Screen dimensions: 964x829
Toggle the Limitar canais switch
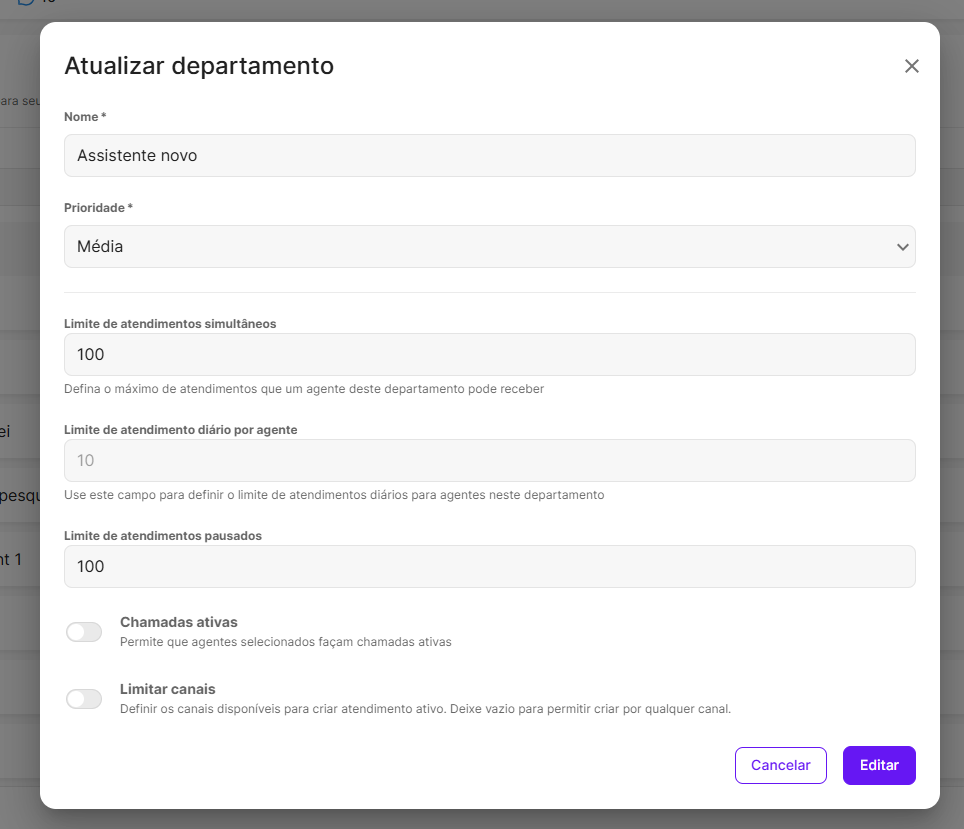click(x=84, y=699)
